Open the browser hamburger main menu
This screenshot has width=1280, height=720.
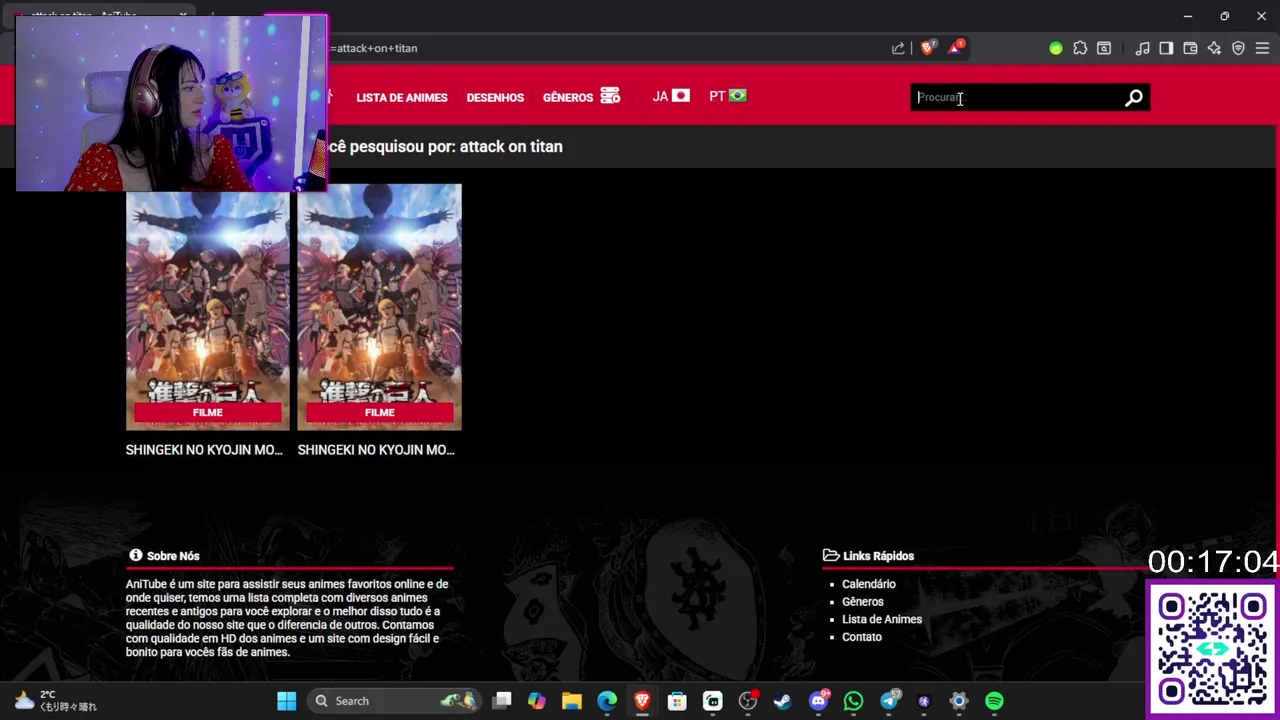pyautogui.click(x=1262, y=48)
